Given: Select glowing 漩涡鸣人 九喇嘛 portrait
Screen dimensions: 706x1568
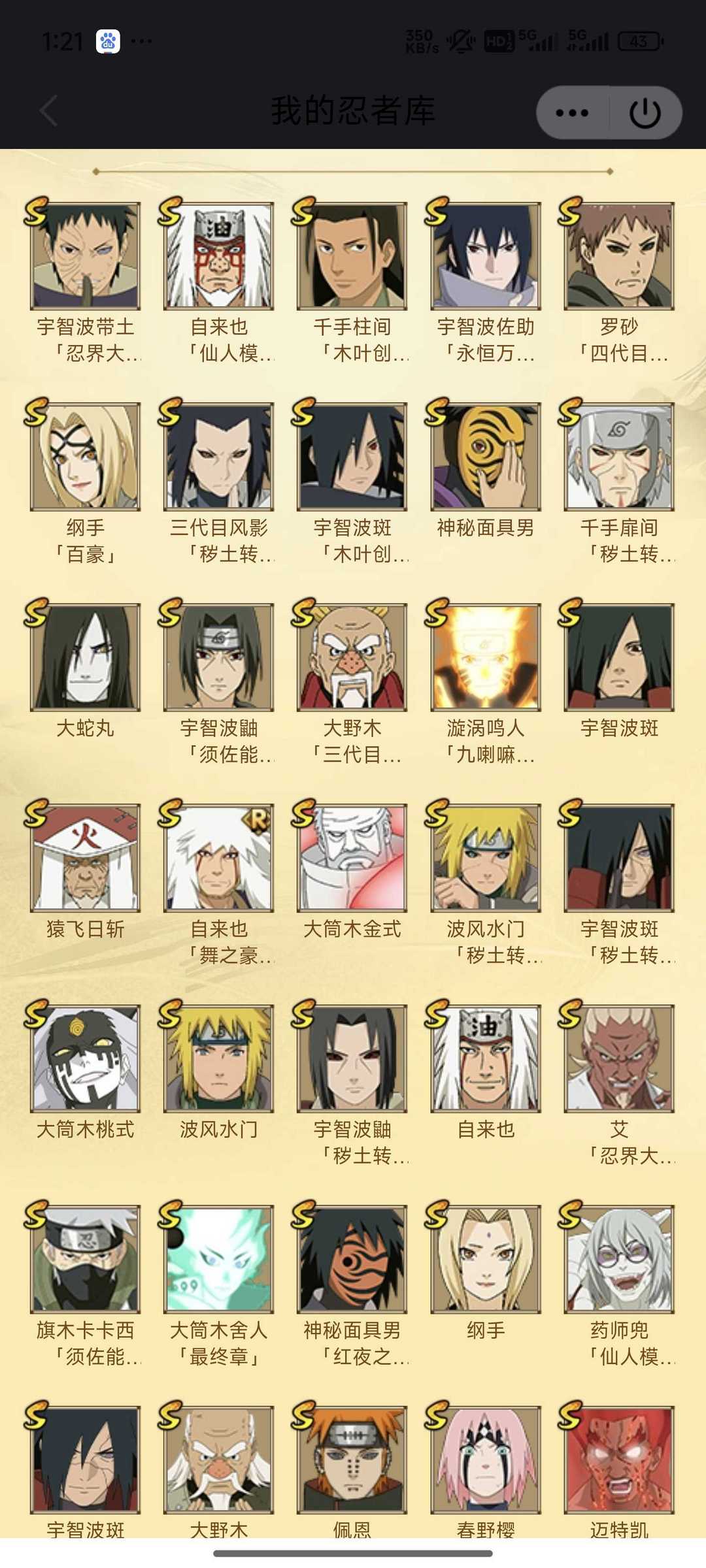Looking at the screenshot, I should pos(486,657).
